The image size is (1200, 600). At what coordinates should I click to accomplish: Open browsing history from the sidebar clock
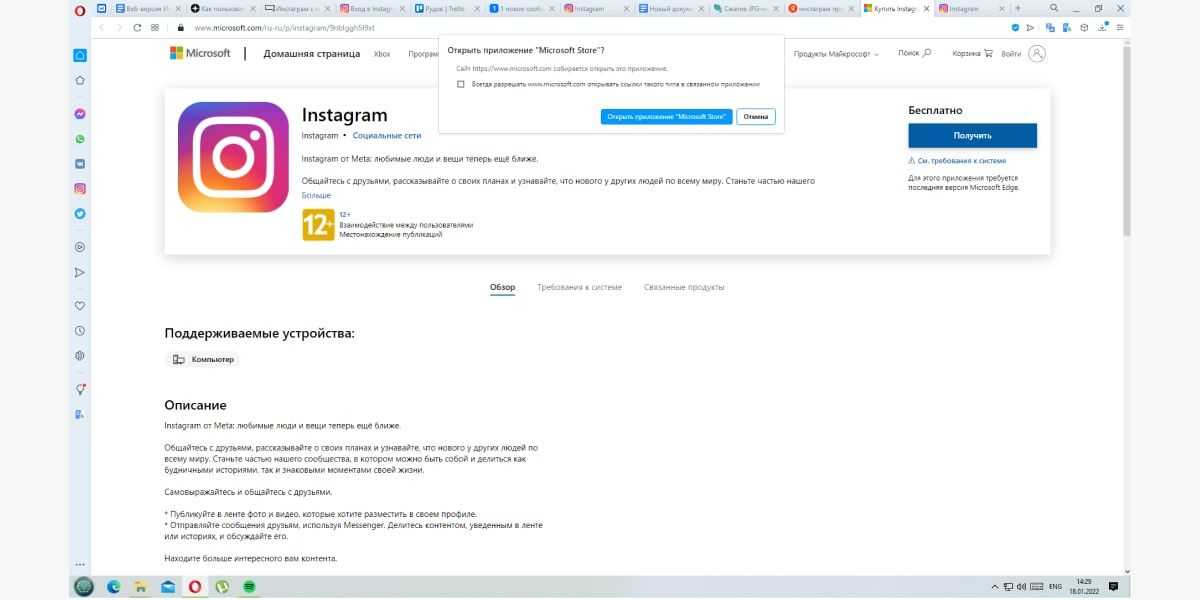[x=80, y=330]
